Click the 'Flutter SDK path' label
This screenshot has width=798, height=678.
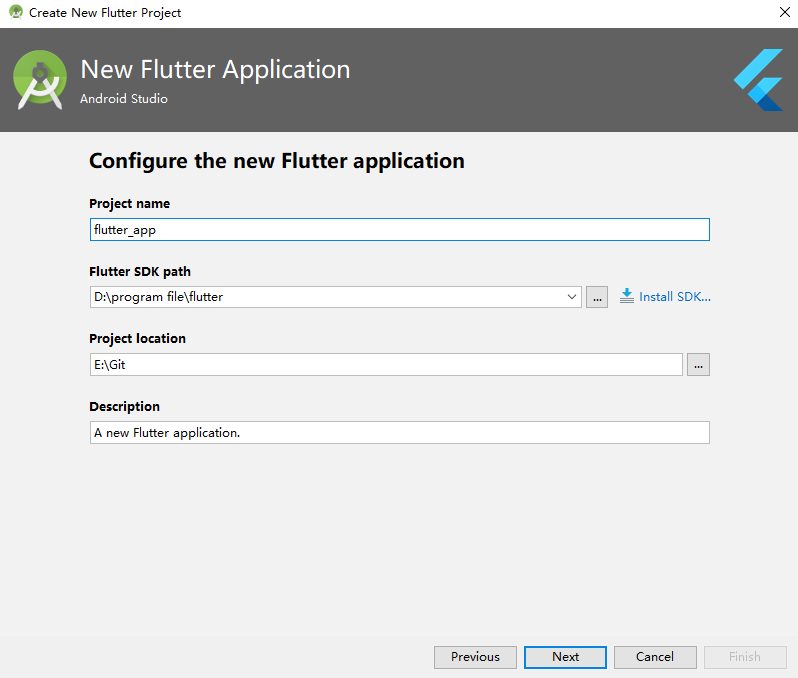pyautogui.click(x=140, y=272)
